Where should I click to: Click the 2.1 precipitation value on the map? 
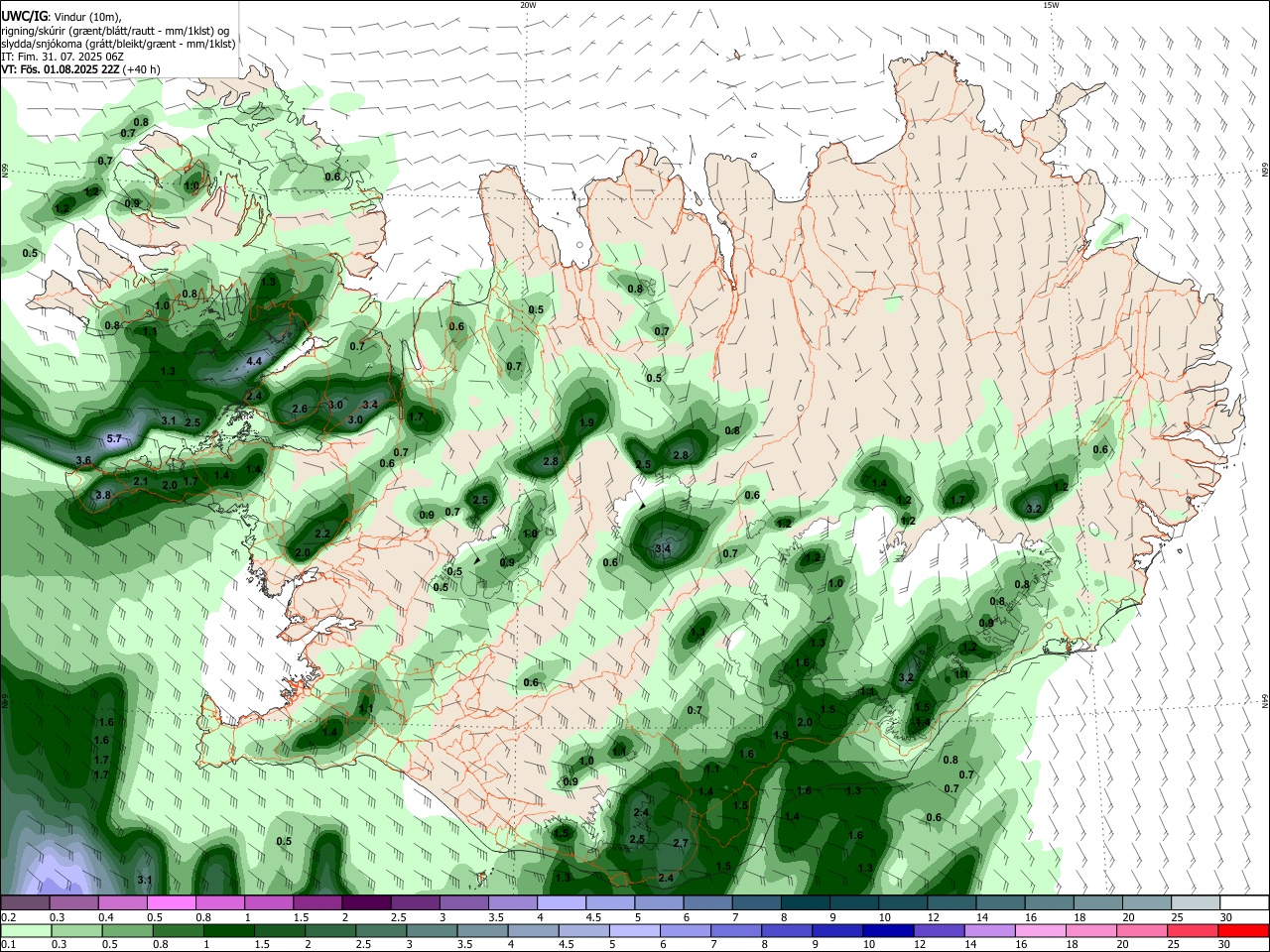(x=141, y=482)
